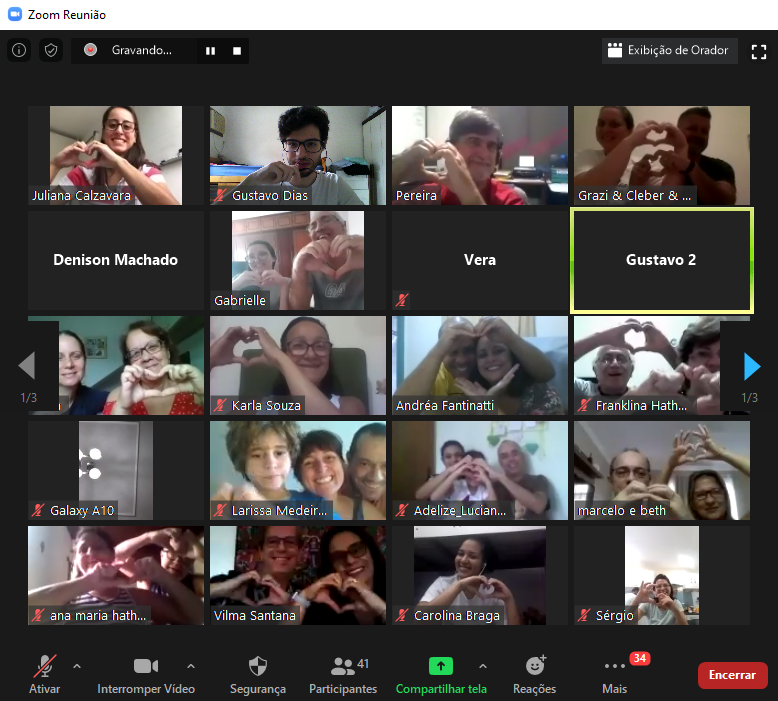Screen dimensions: 778x701
Task: End meeting with Encerrar button
Action: 732,675
